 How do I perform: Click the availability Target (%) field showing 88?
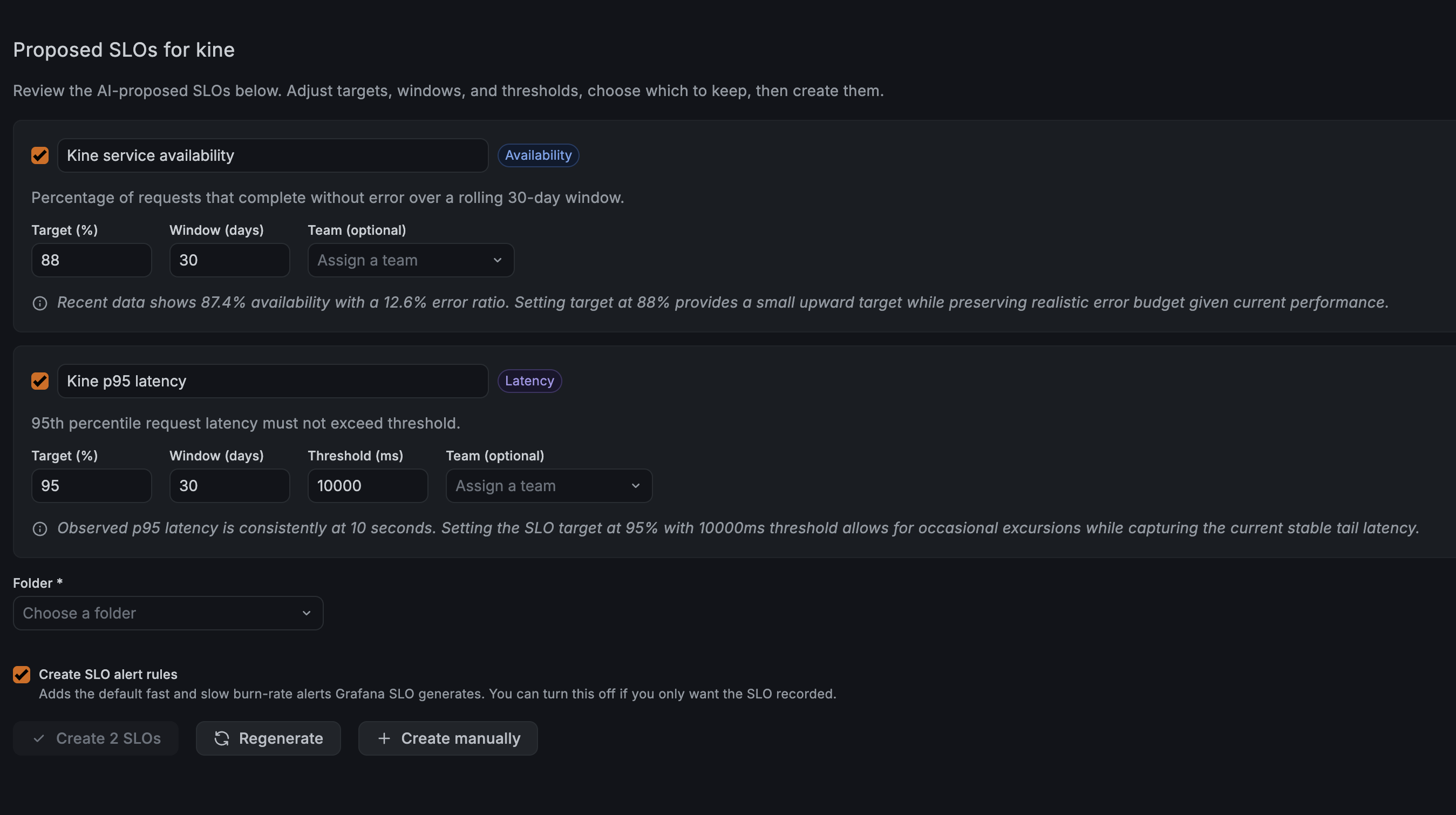(x=92, y=260)
